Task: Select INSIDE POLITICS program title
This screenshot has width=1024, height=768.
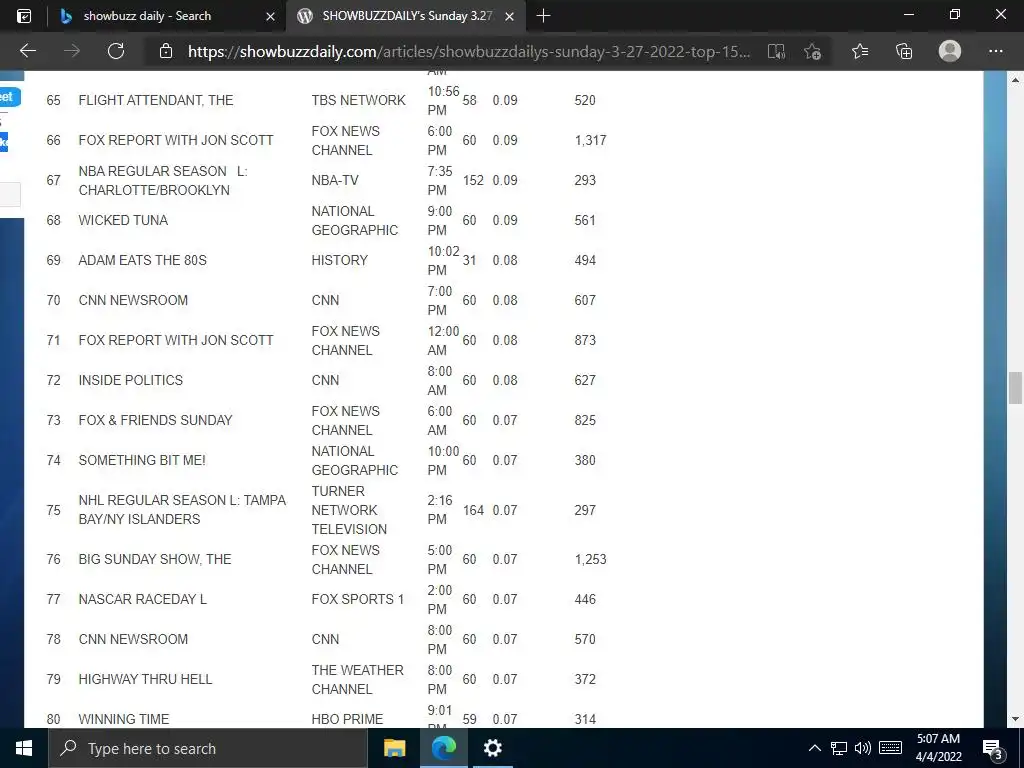Action: pyautogui.click(x=131, y=380)
